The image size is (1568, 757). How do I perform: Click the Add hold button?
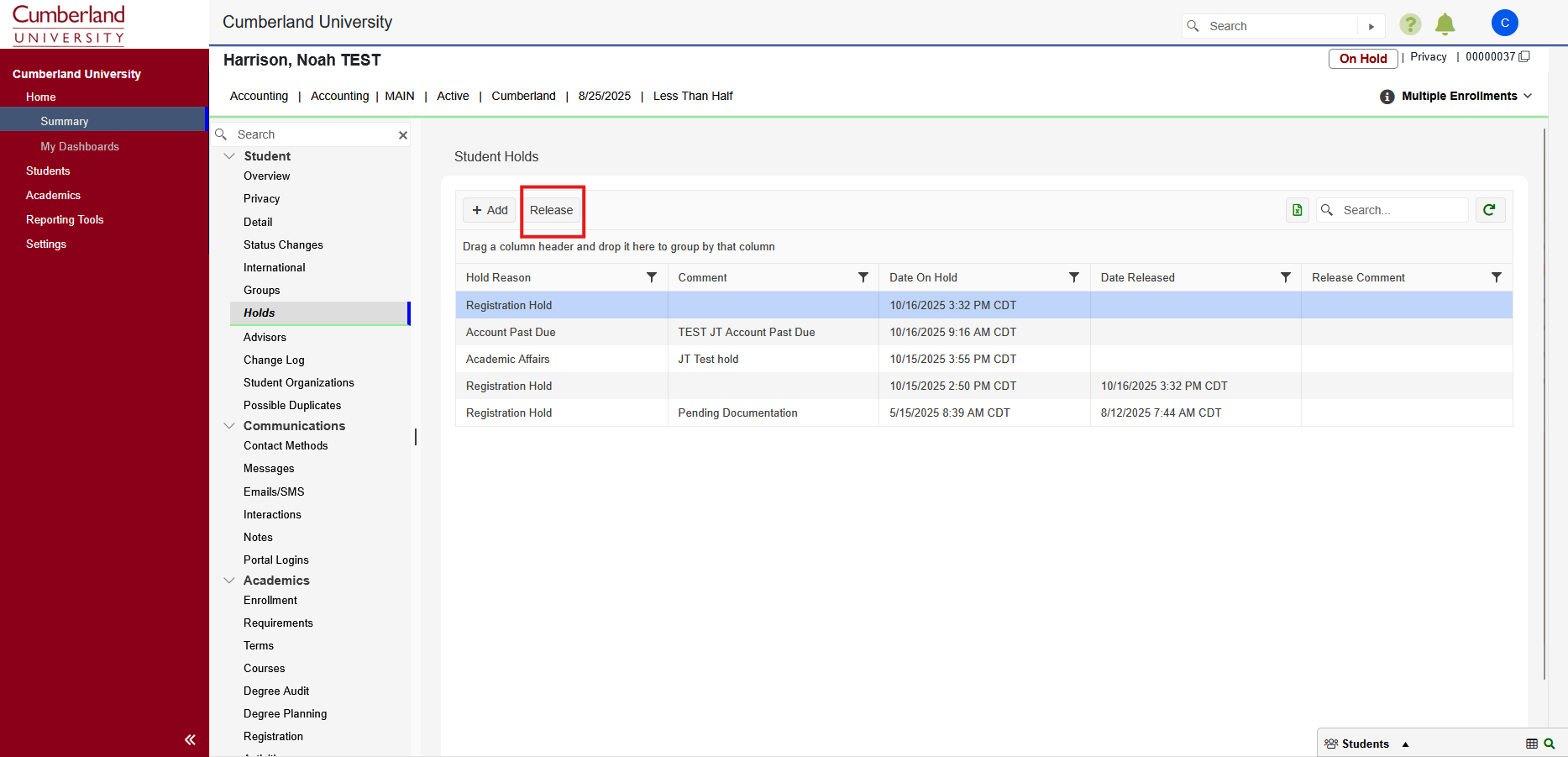coord(490,210)
